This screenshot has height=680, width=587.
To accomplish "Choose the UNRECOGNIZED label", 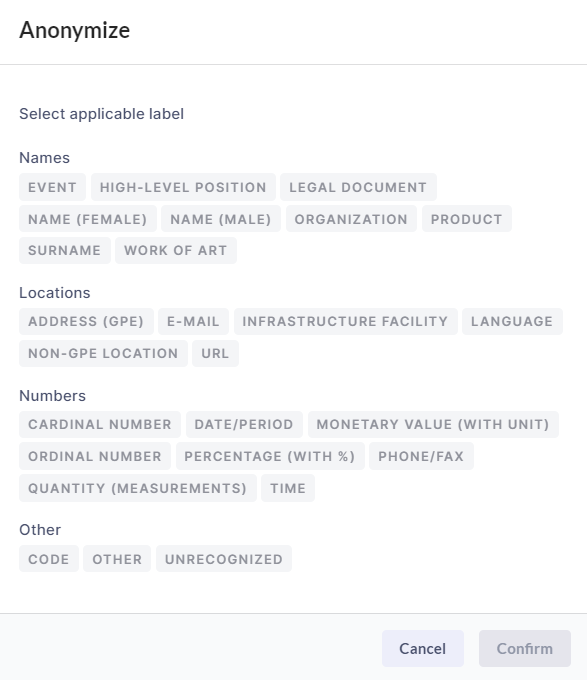I will click(x=224, y=559).
